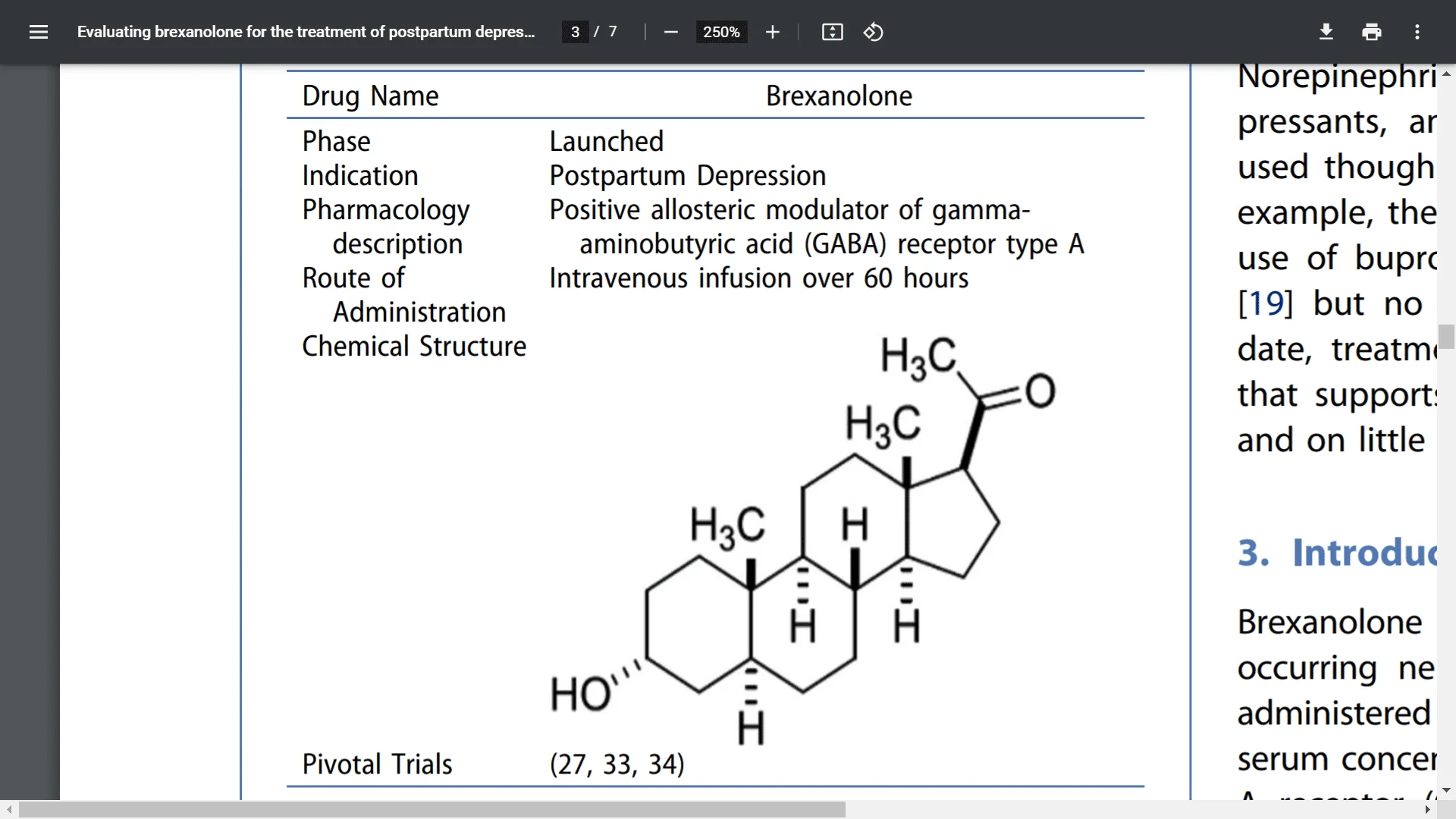Image resolution: width=1456 pixels, height=819 pixels.
Task: Click the 'Chemical Structure' row label
Action: point(414,347)
